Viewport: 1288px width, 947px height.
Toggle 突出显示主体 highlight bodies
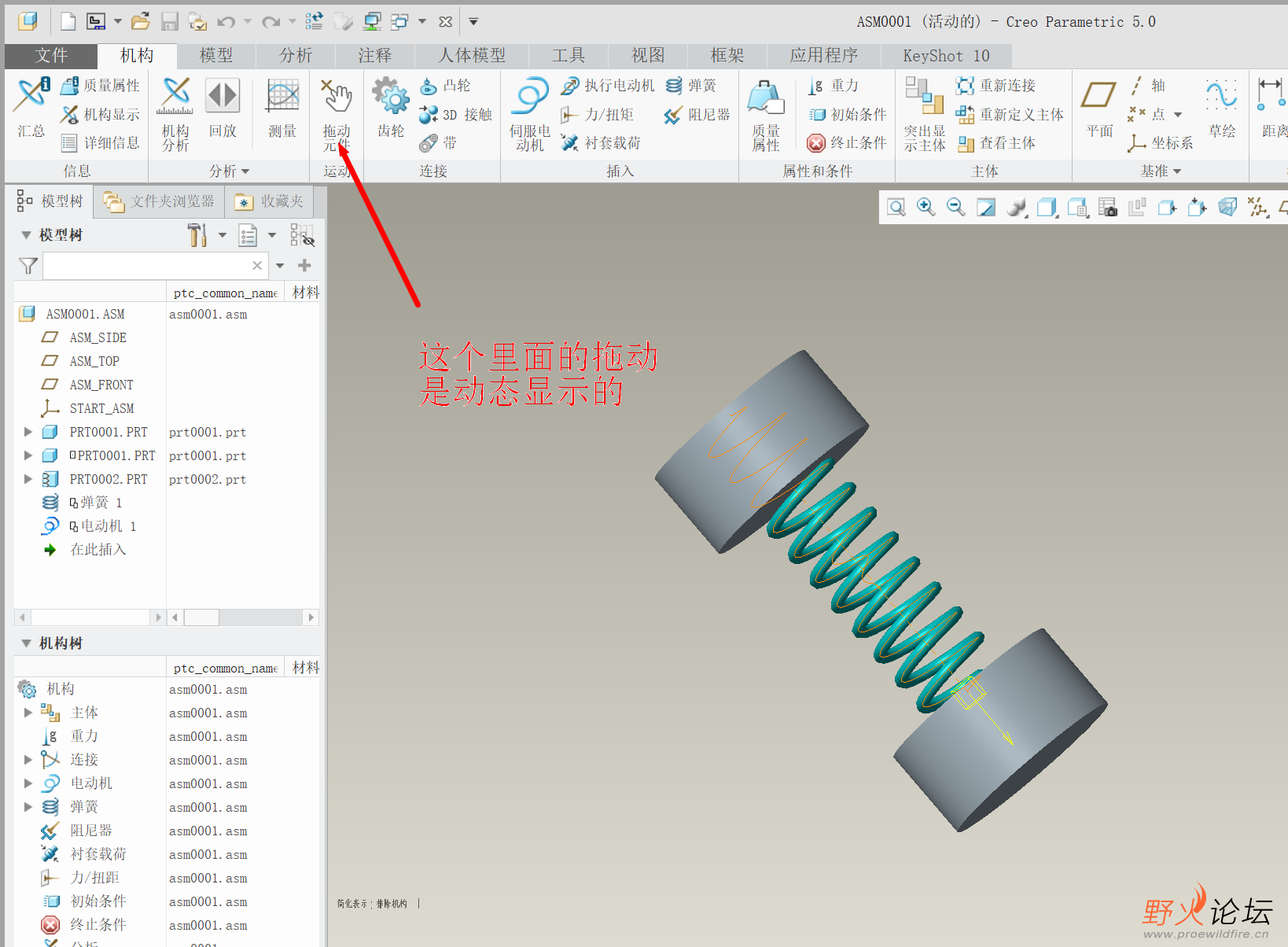click(925, 115)
